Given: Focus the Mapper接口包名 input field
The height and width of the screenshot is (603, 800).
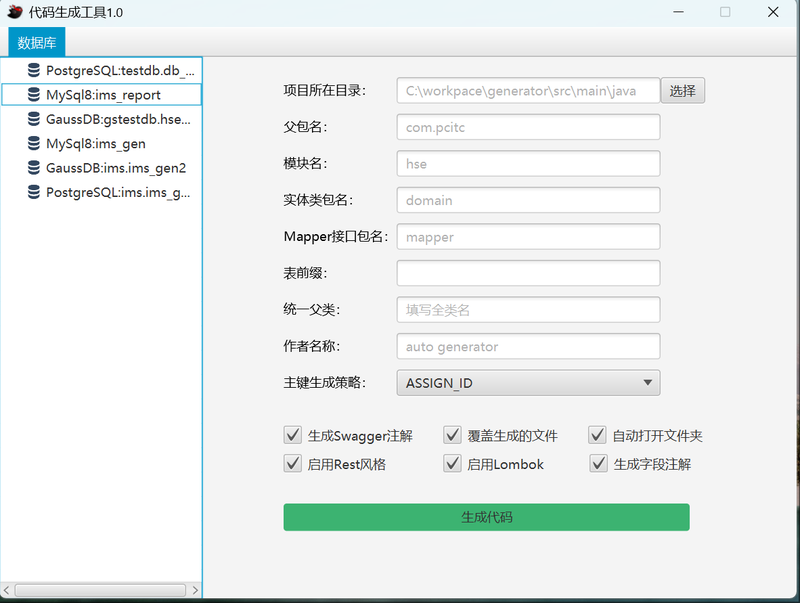Looking at the screenshot, I should (x=528, y=237).
